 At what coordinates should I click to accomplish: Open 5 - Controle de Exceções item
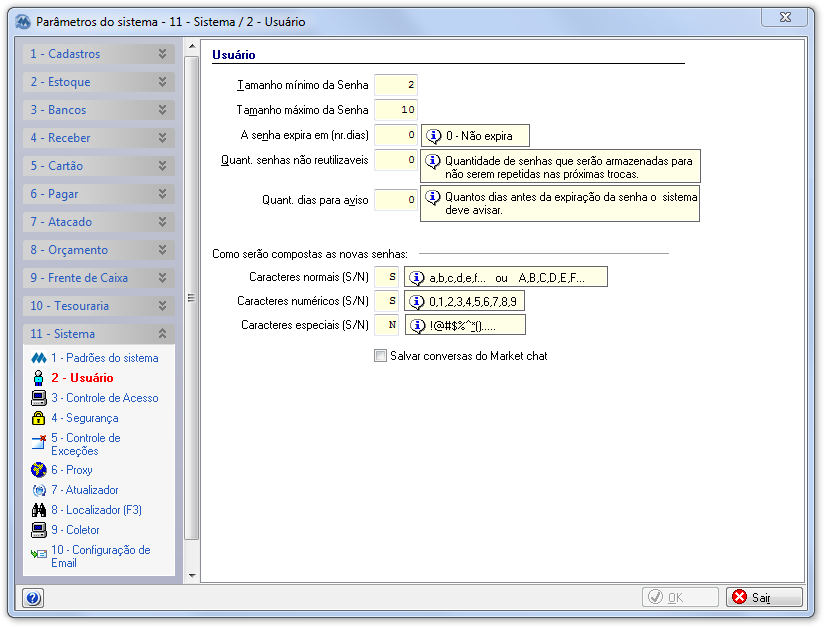pyautogui.click(x=86, y=444)
